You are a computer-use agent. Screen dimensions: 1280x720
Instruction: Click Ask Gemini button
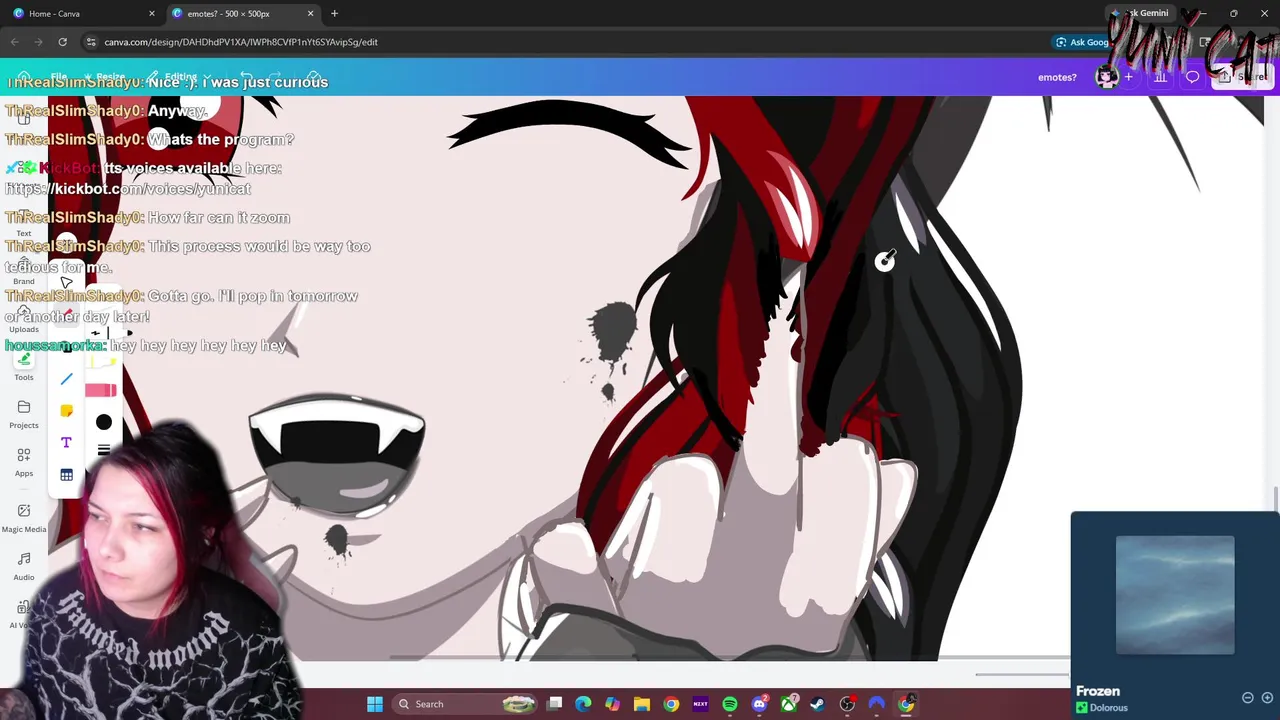[1140, 13]
